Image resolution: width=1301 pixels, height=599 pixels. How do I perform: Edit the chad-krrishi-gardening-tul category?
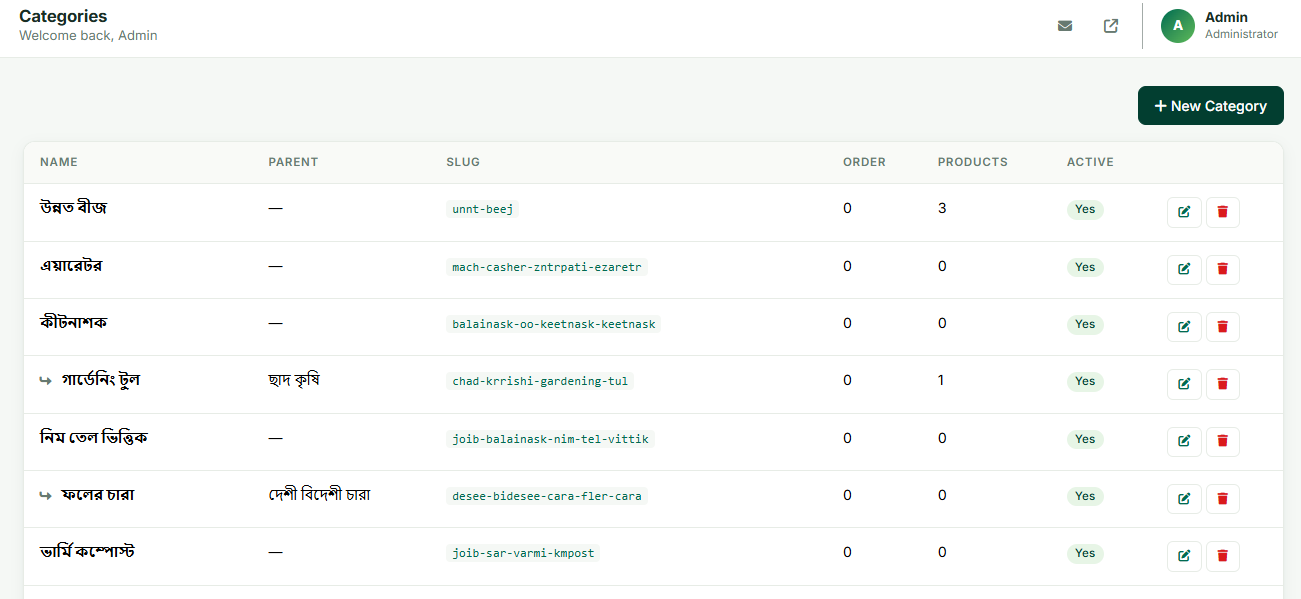pos(1184,384)
